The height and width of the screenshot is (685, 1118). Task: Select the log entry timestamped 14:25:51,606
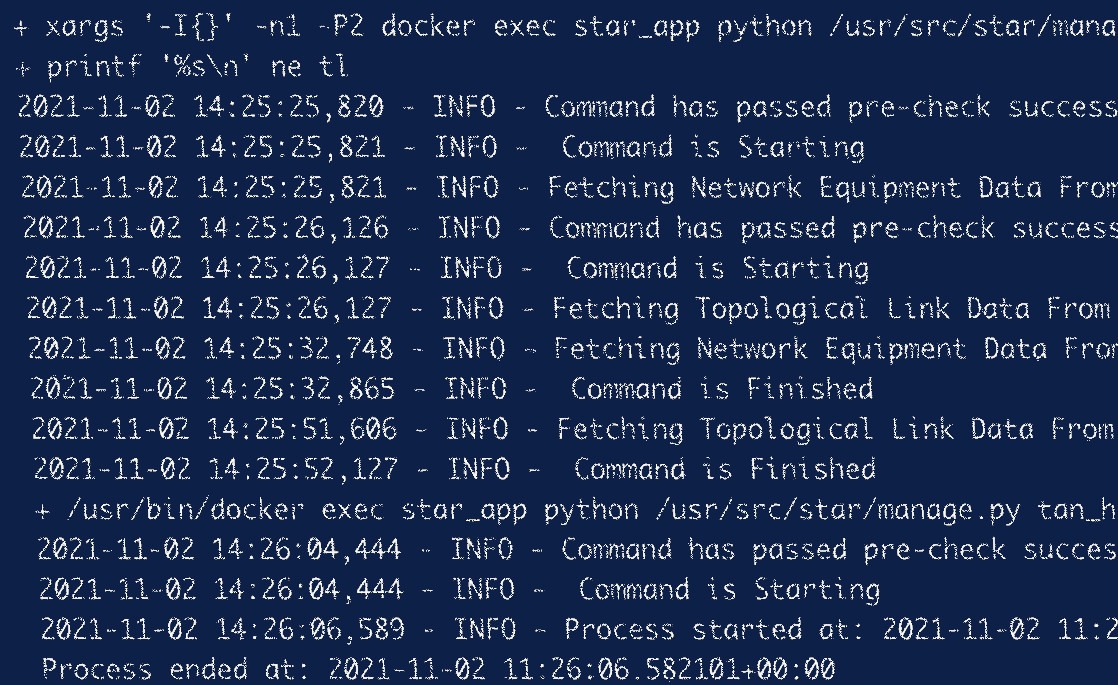click(x=572, y=430)
